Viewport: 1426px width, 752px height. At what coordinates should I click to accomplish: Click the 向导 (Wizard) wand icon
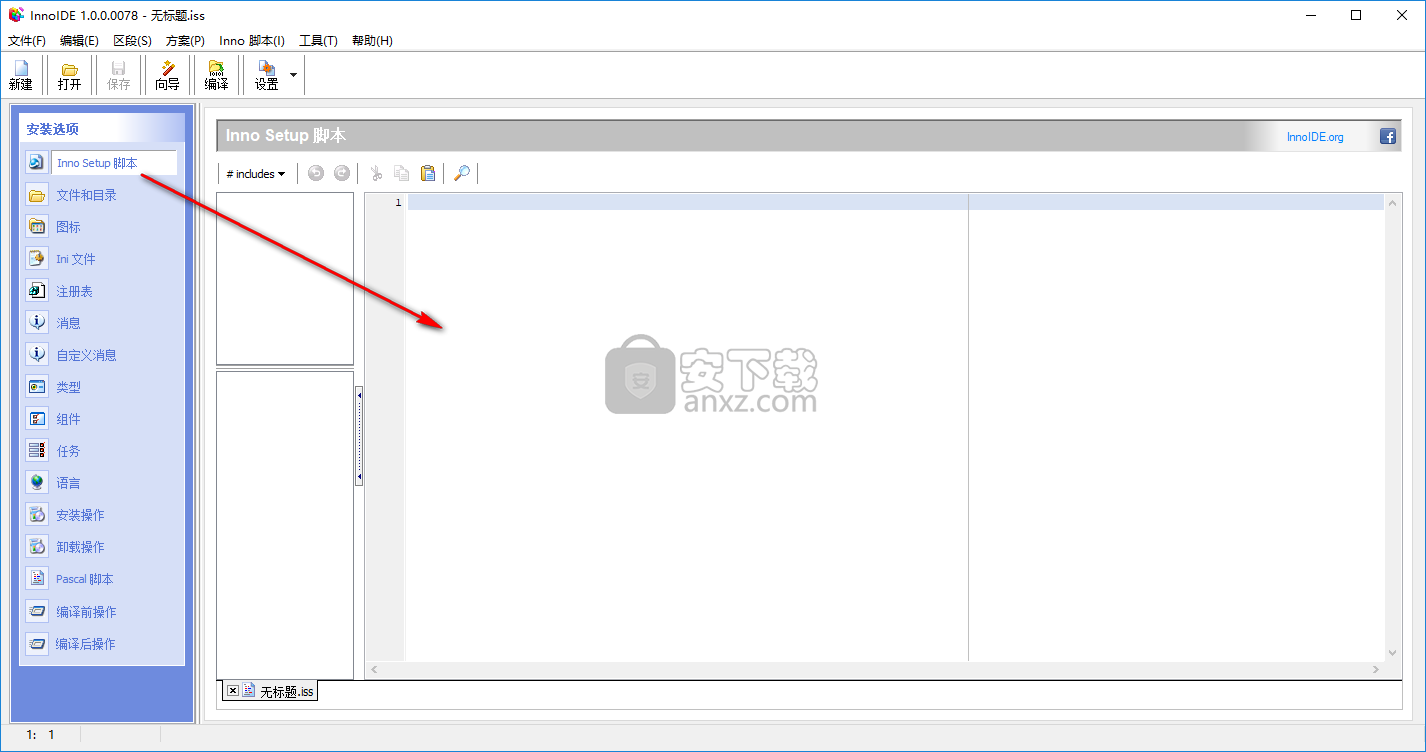tap(168, 68)
